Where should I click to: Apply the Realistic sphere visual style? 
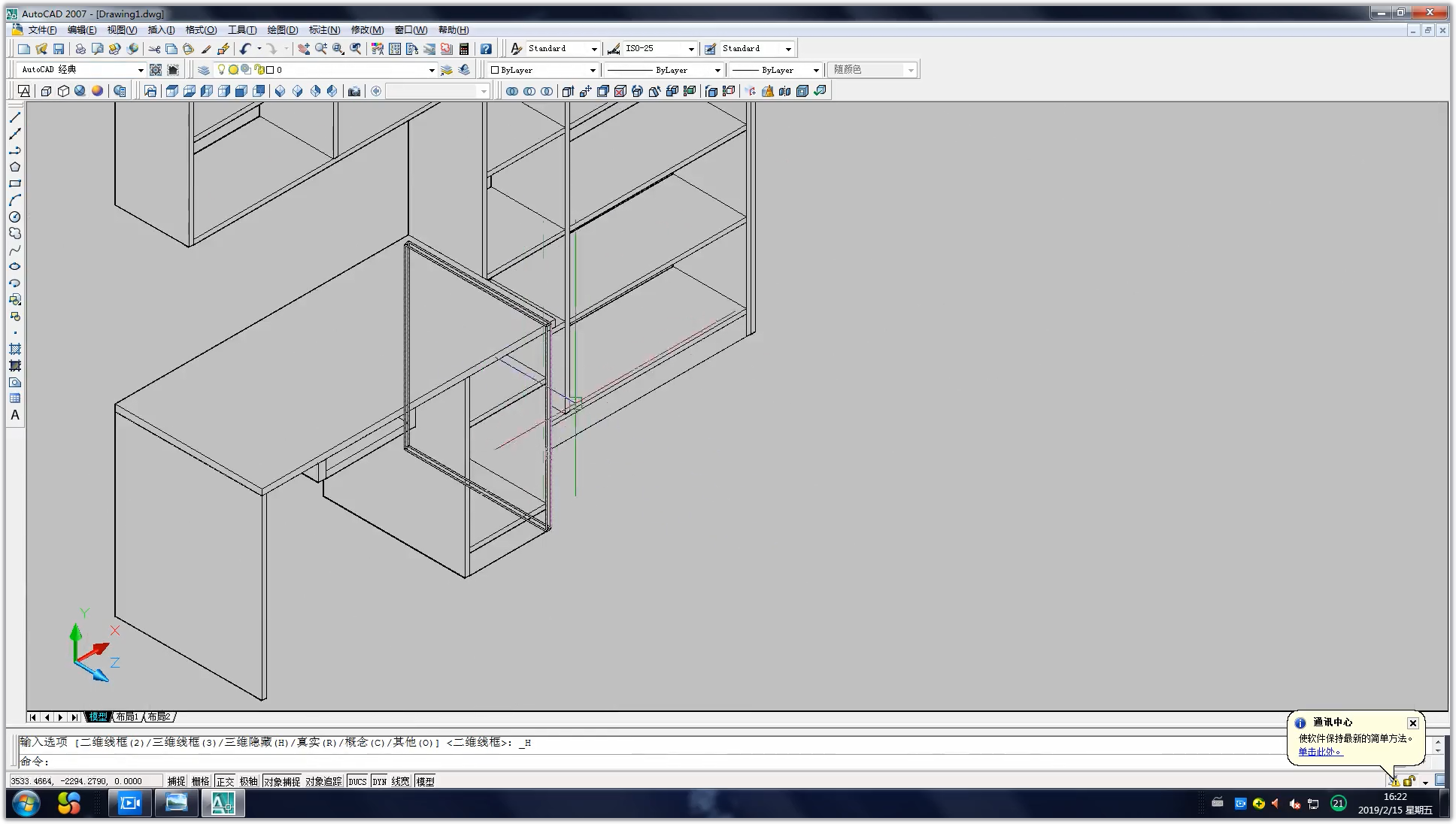[x=80, y=91]
